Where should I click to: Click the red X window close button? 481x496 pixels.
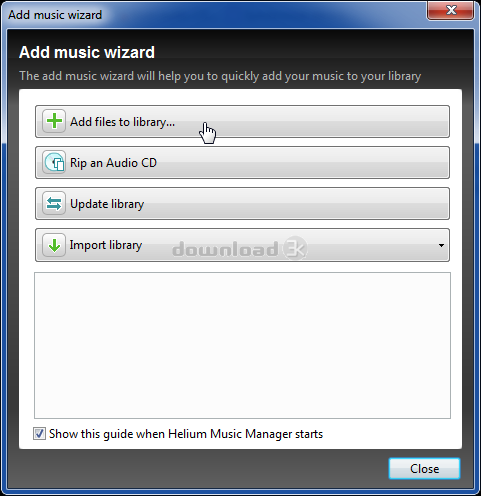tap(451, 11)
